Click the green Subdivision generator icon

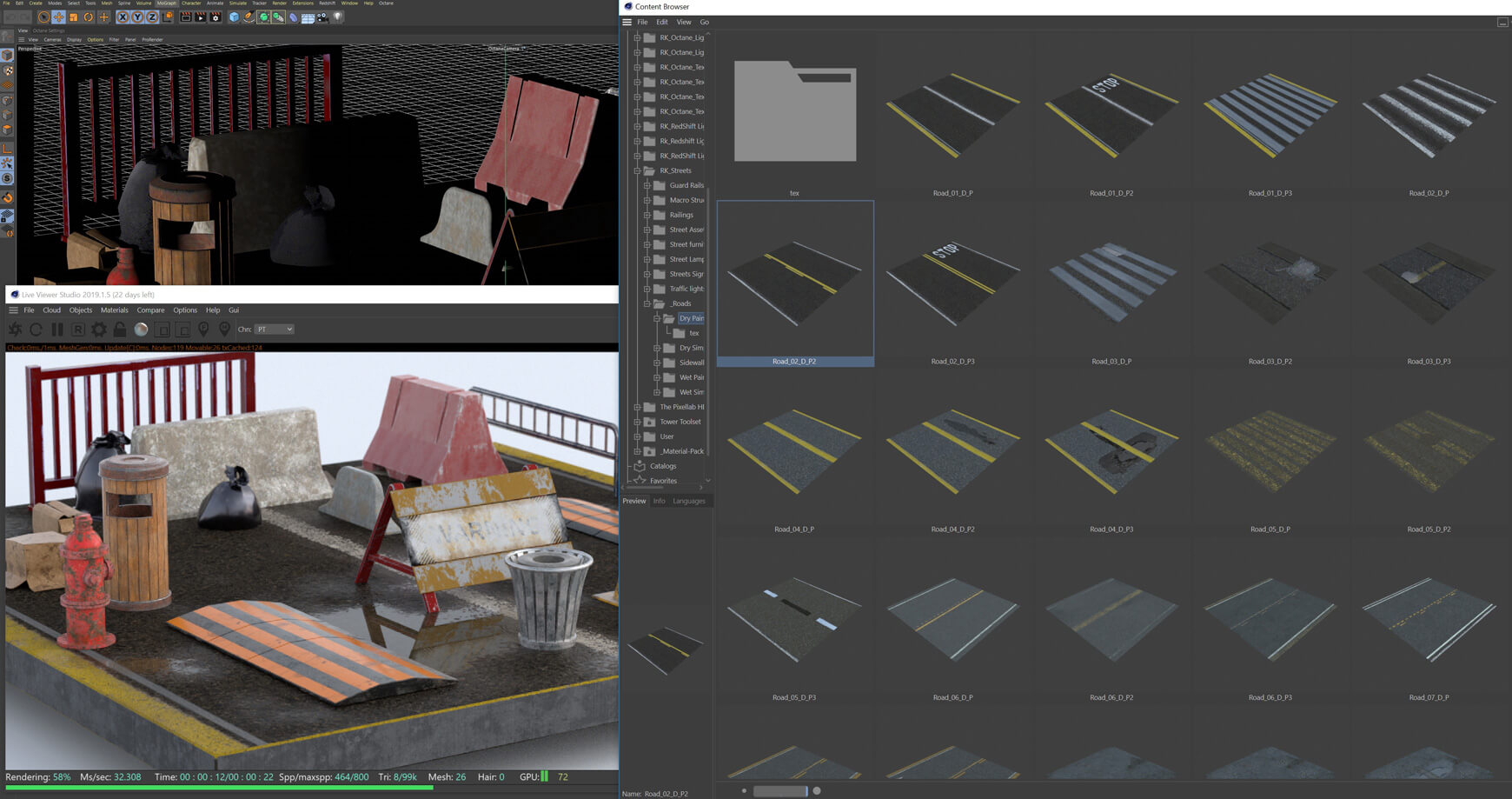point(263,17)
